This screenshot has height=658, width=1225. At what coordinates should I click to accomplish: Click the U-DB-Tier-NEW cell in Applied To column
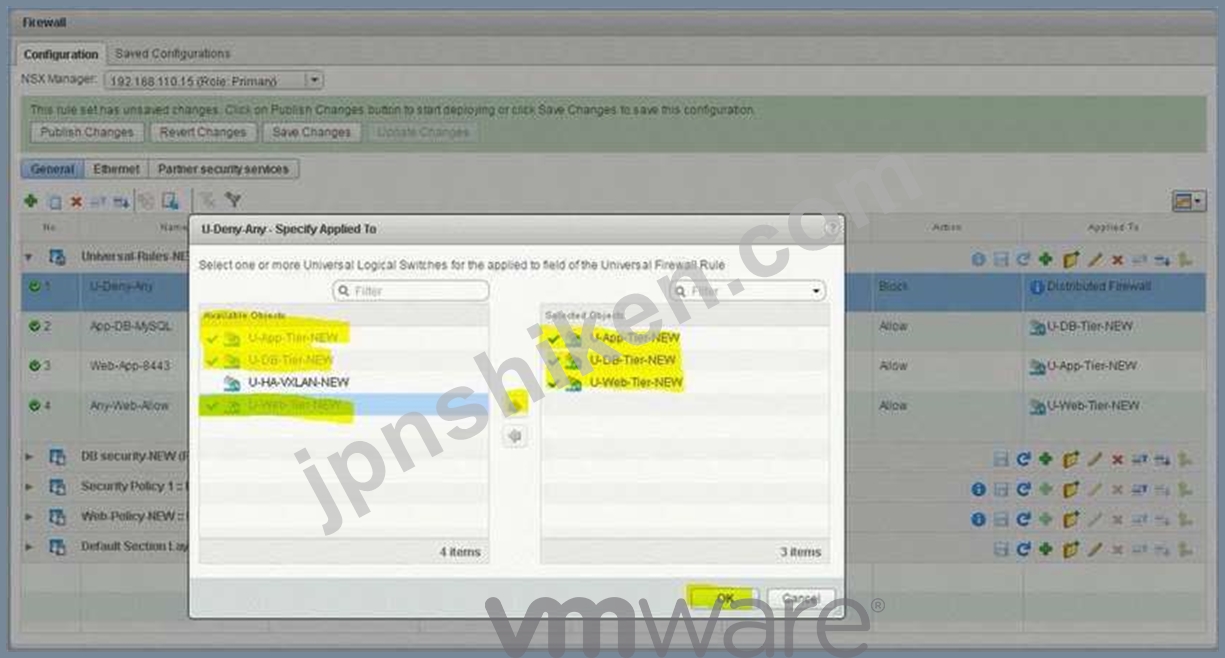(x=1091, y=326)
